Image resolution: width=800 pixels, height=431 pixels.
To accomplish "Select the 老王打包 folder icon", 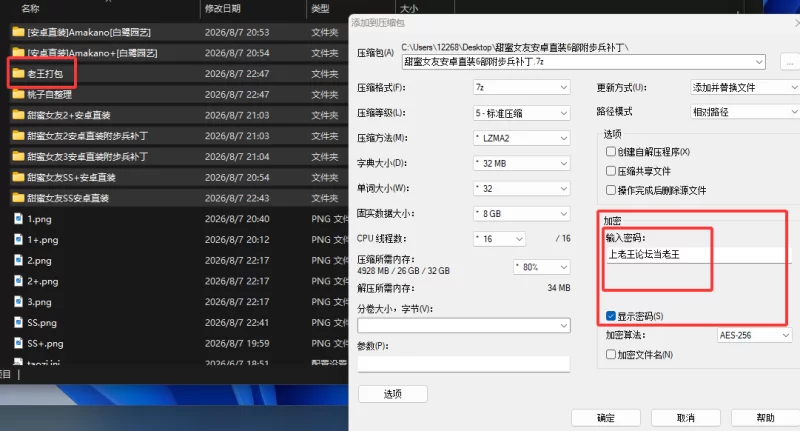I will [x=18, y=74].
